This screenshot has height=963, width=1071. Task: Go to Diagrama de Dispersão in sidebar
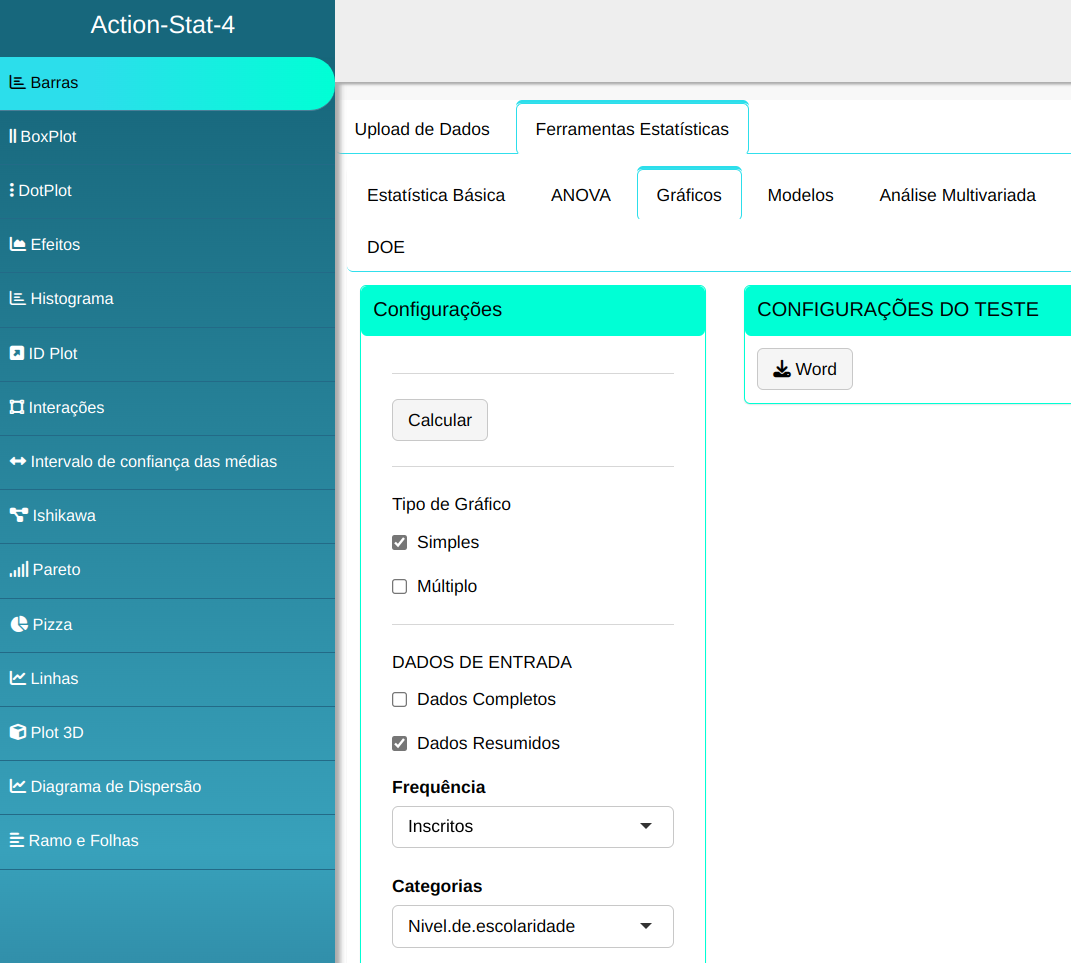(x=115, y=786)
